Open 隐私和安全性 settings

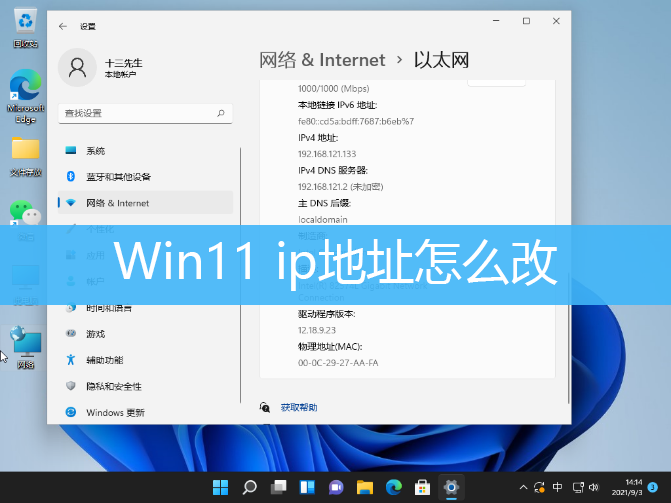pyautogui.click(x=113, y=386)
